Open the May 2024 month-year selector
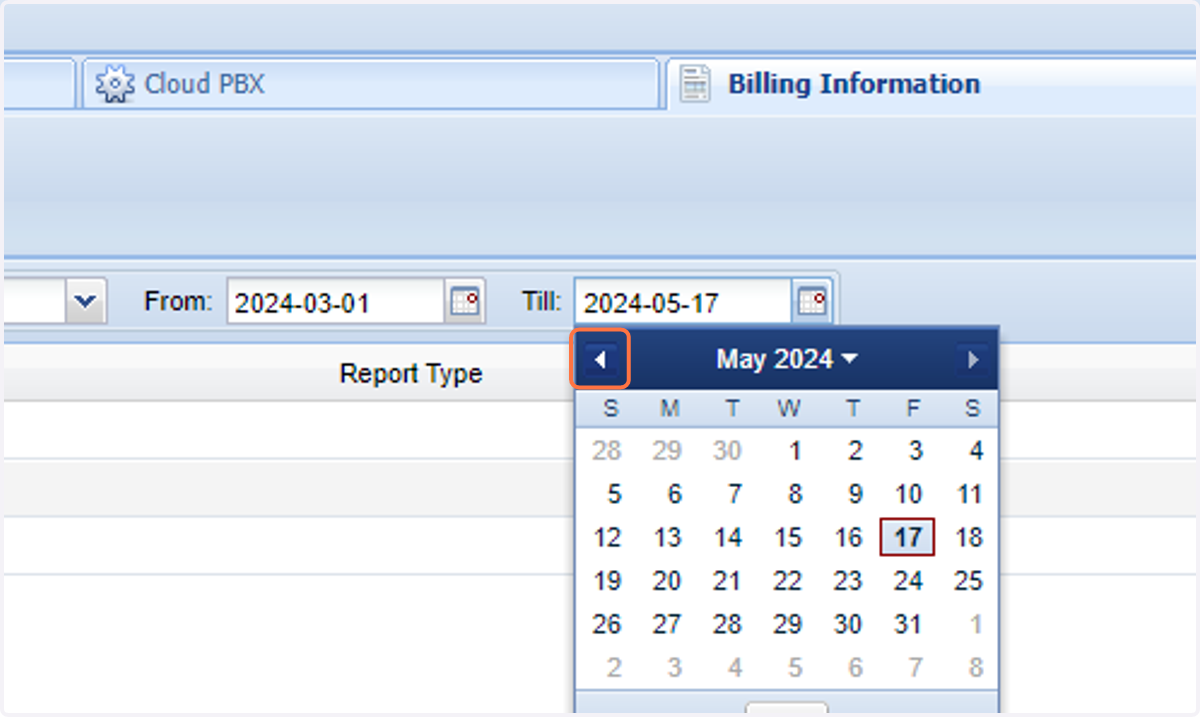The image size is (1200, 717). (787, 359)
